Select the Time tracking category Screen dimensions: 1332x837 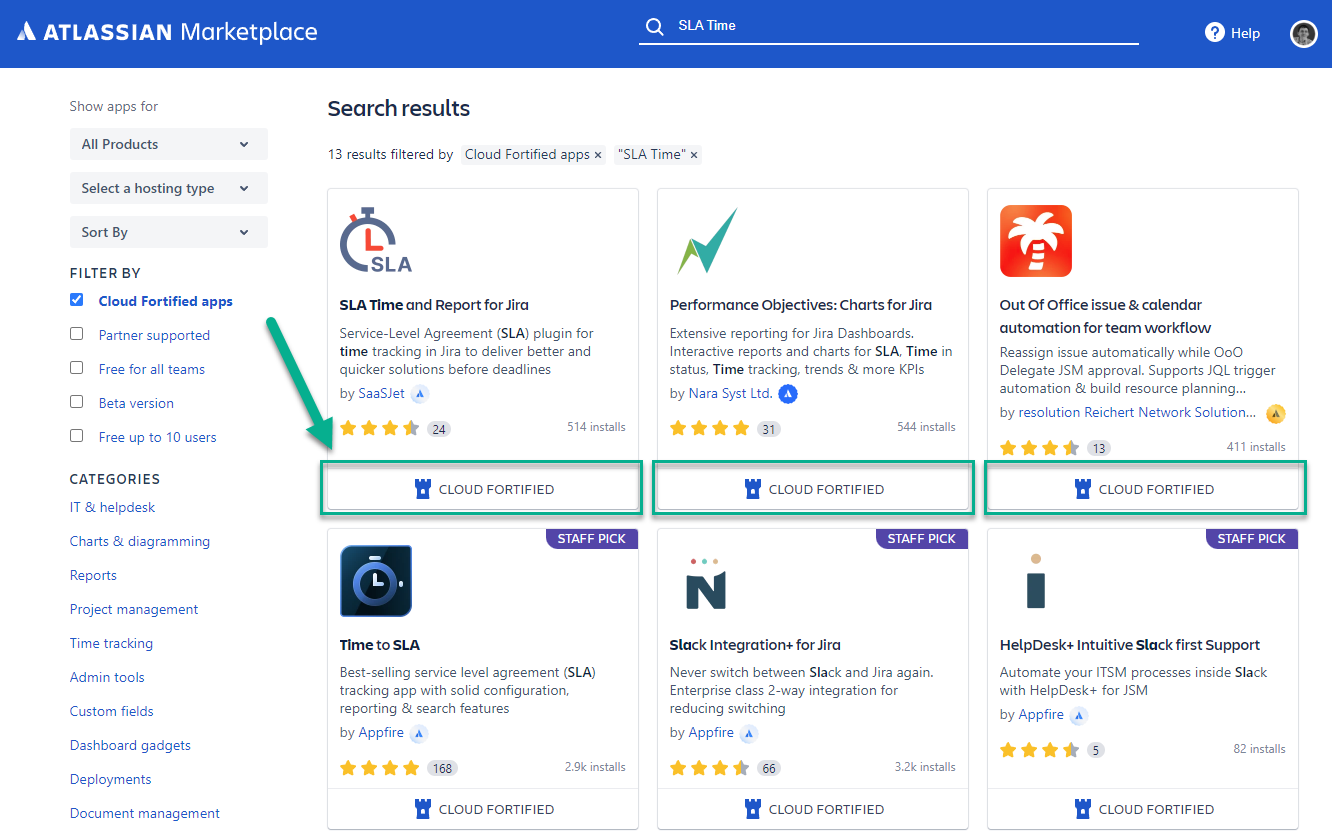[x=111, y=643]
